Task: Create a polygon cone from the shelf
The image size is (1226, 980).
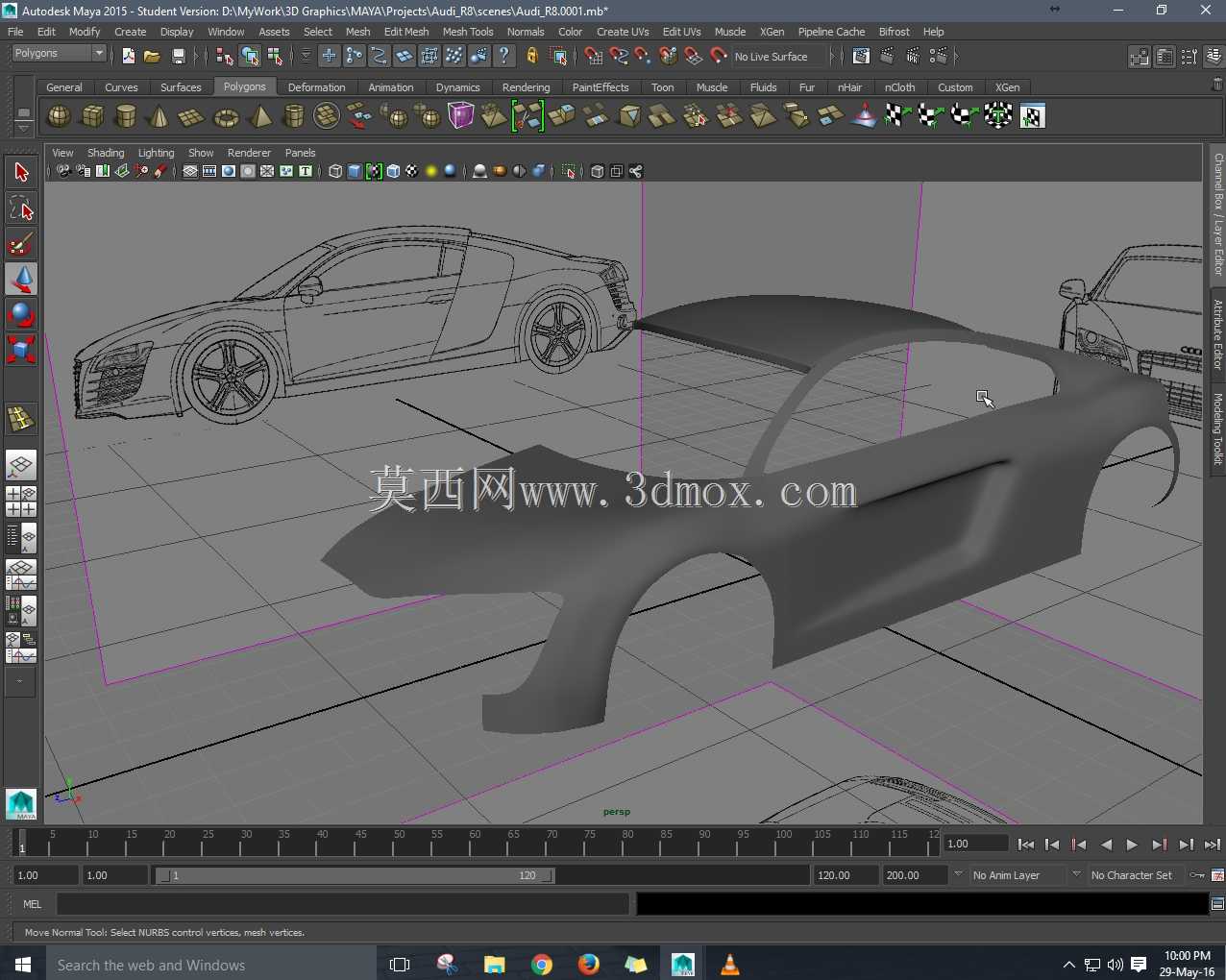Action: pos(159,116)
